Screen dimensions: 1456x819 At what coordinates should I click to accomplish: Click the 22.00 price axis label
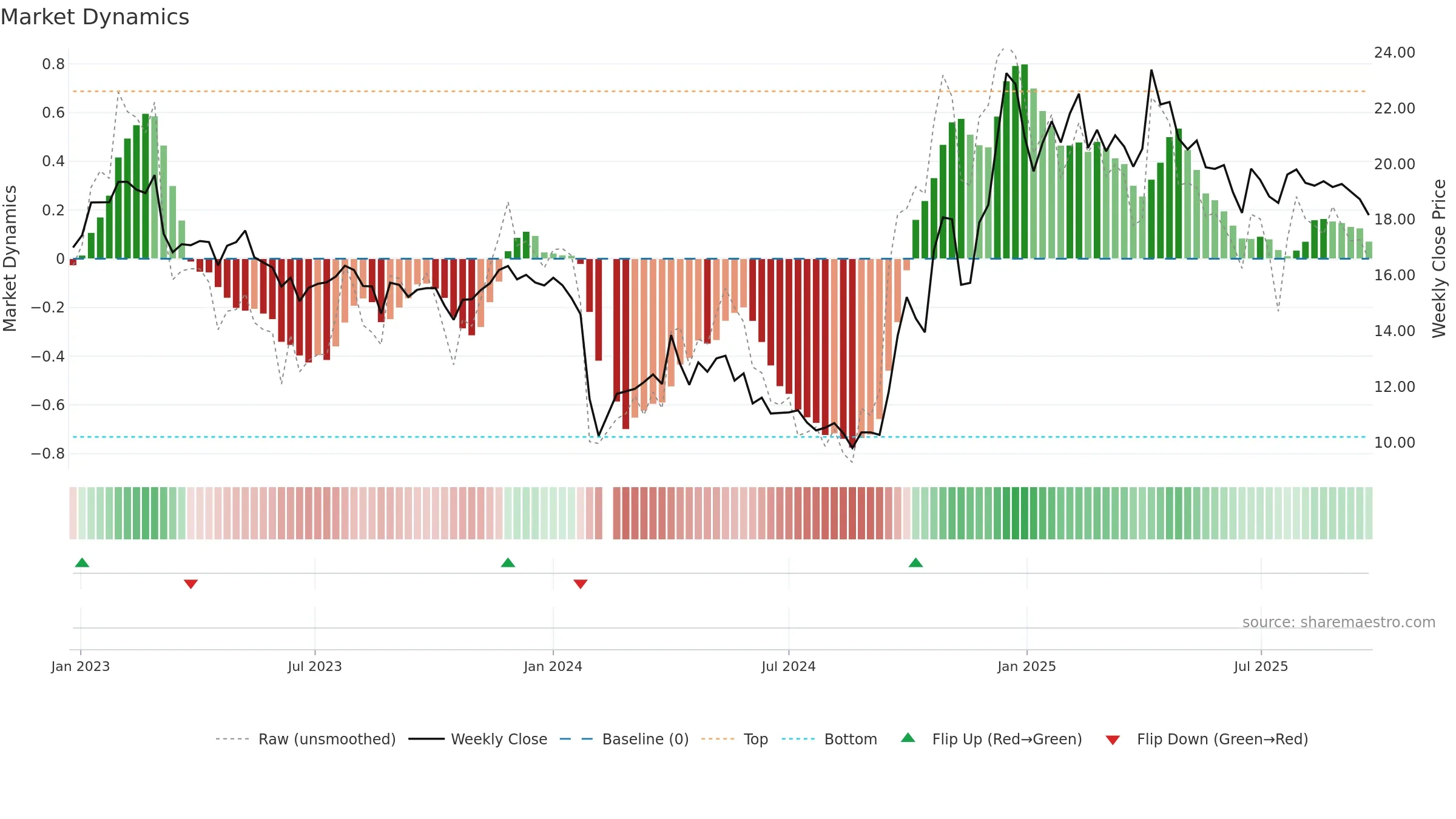pyautogui.click(x=1395, y=109)
